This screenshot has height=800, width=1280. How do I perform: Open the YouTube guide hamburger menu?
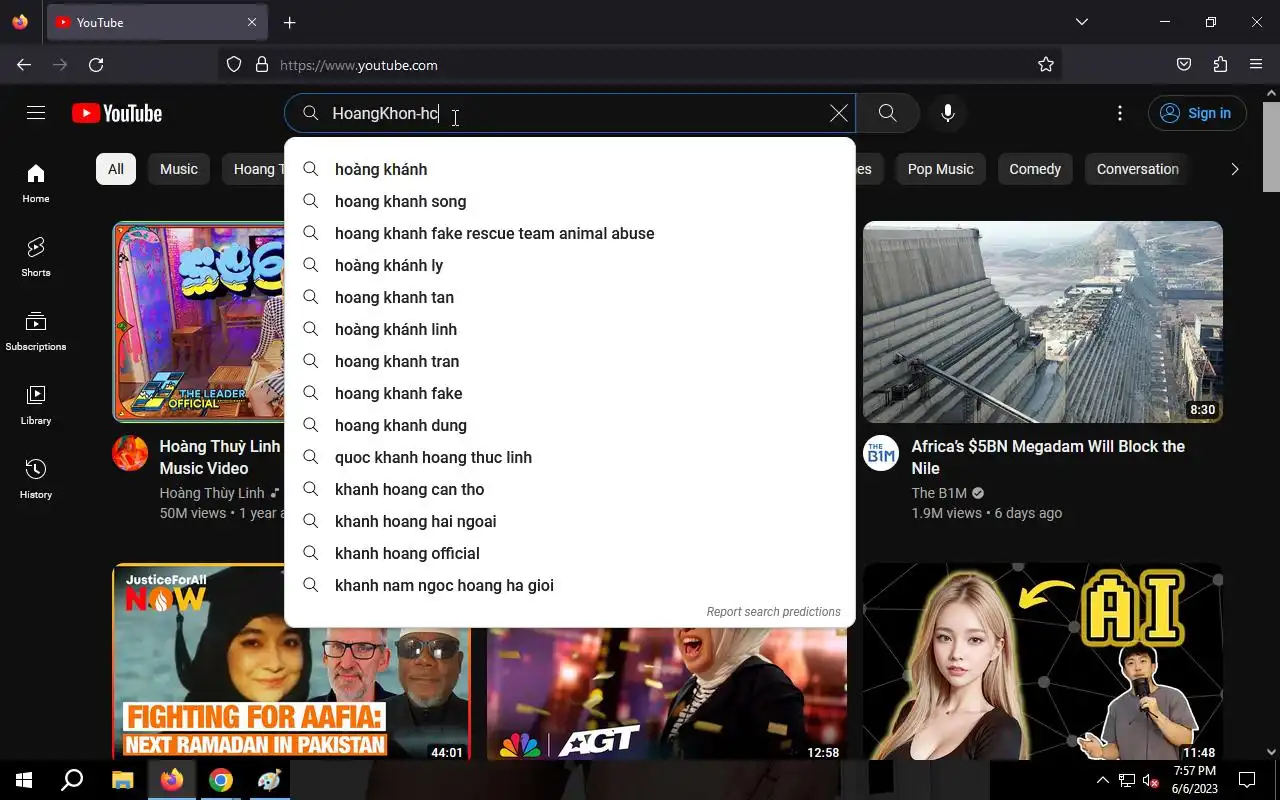point(36,113)
